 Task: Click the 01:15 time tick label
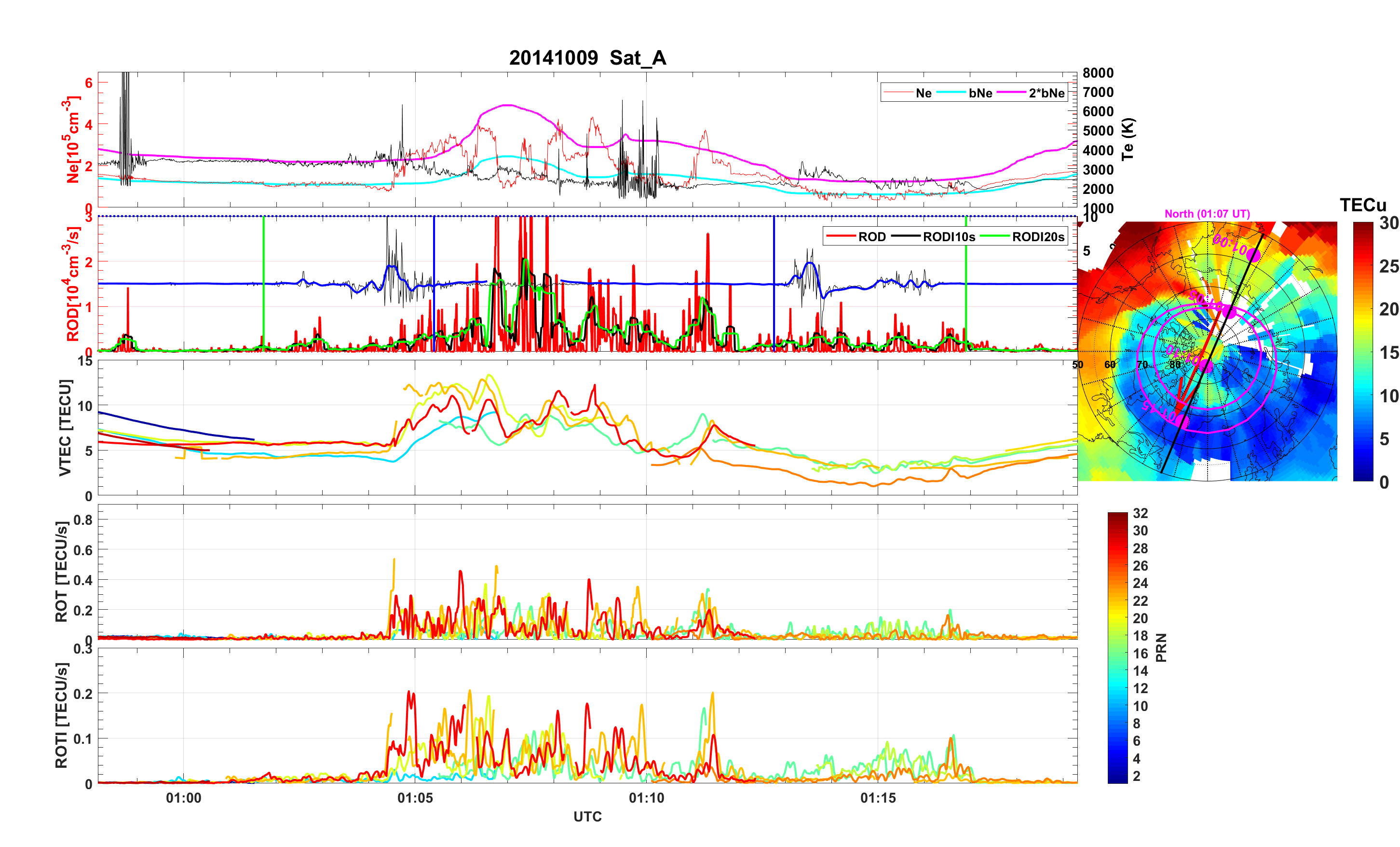877,798
